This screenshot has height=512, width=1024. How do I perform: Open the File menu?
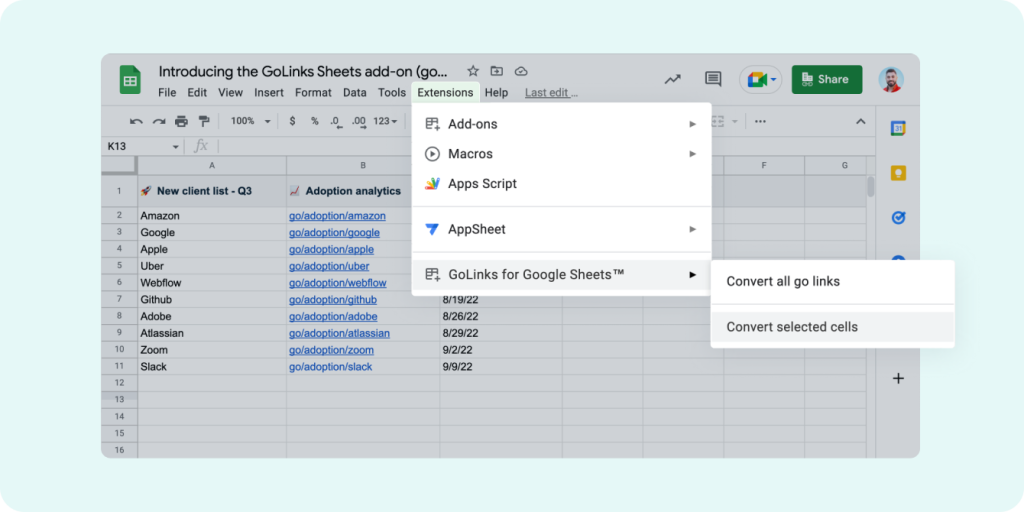click(167, 93)
